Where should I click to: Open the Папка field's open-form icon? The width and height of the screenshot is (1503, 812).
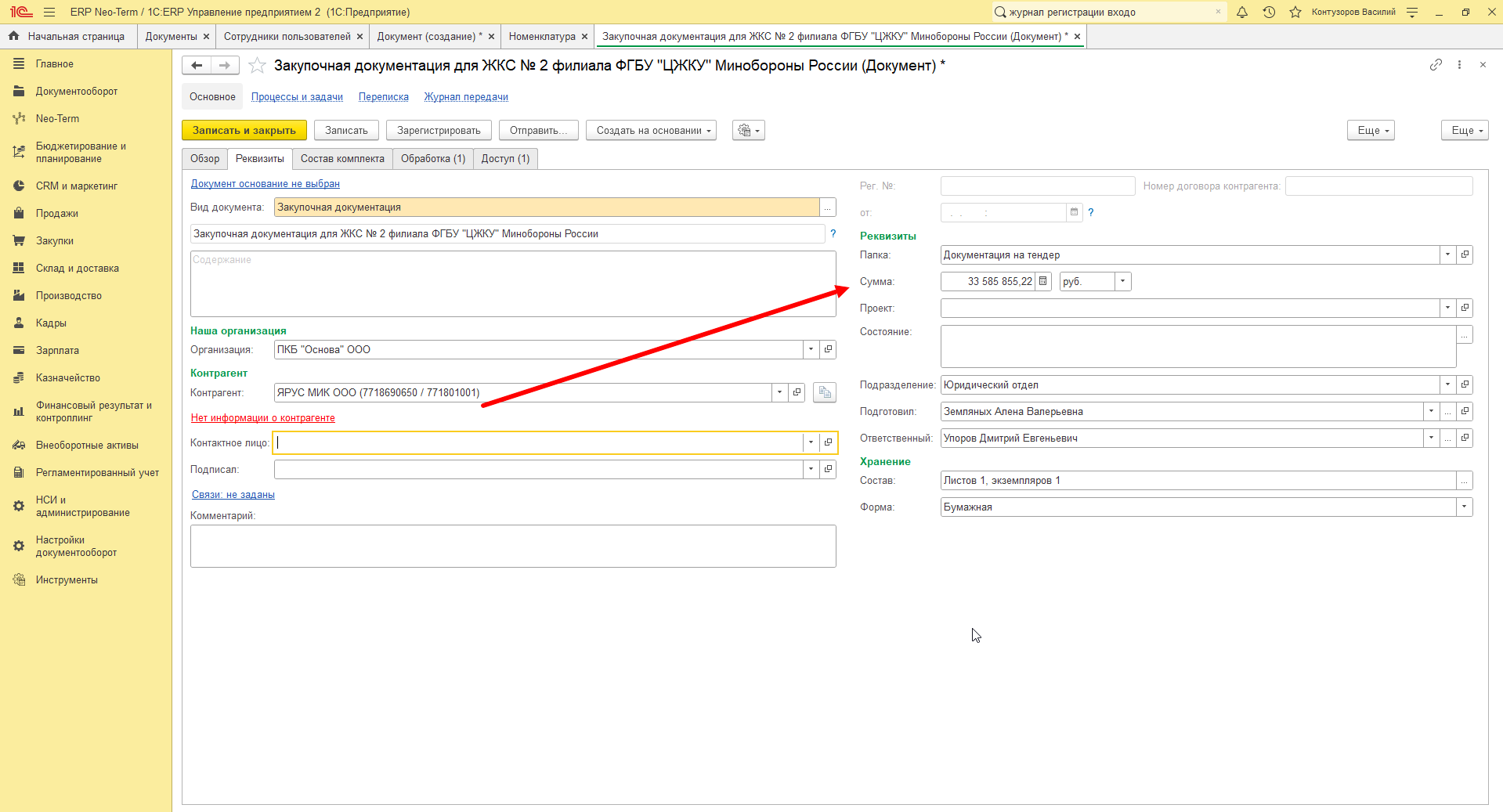pos(1465,254)
